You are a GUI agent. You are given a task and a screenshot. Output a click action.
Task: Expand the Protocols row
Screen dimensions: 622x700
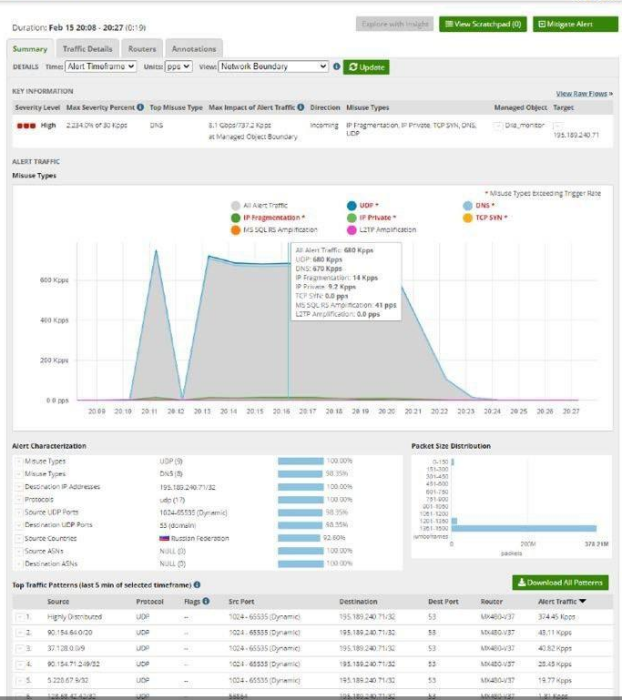coord(19,500)
